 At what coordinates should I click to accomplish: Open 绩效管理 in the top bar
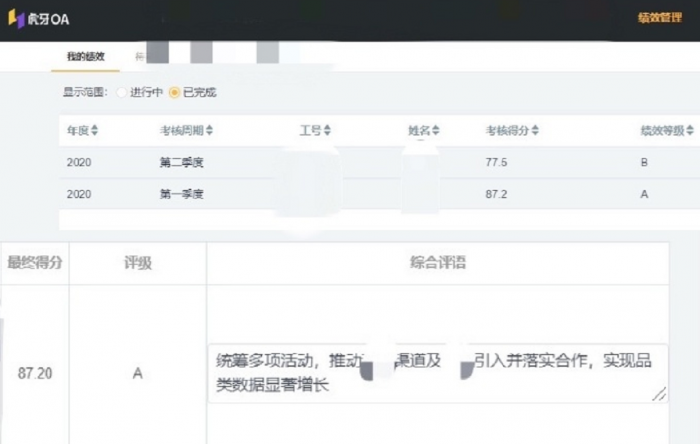point(660,18)
